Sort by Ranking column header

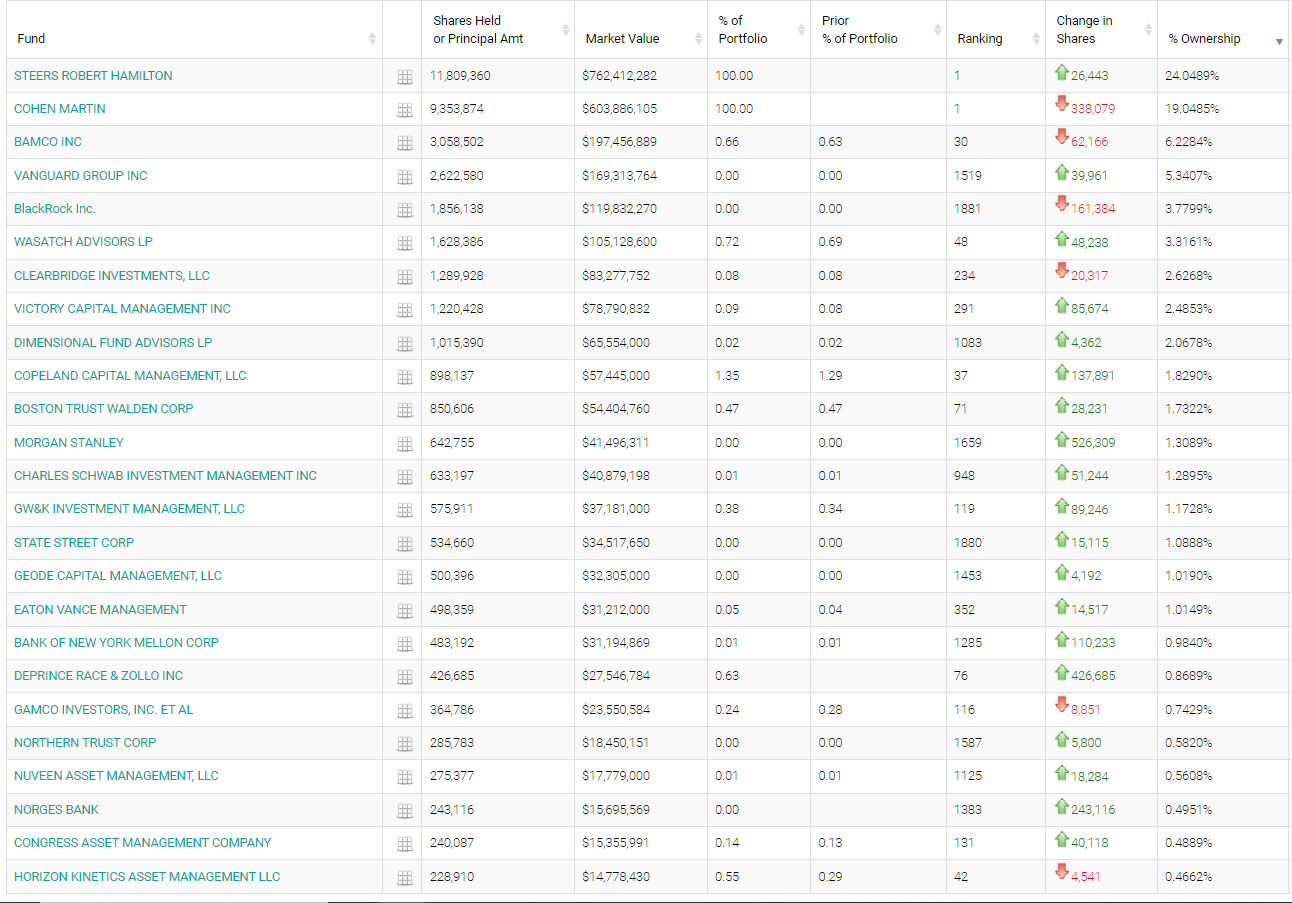pyautogui.click(x=995, y=30)
